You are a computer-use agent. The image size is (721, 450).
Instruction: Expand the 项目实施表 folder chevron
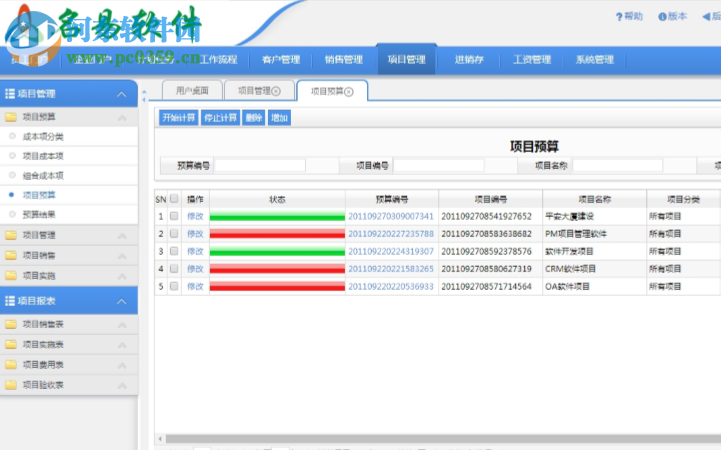122,345
